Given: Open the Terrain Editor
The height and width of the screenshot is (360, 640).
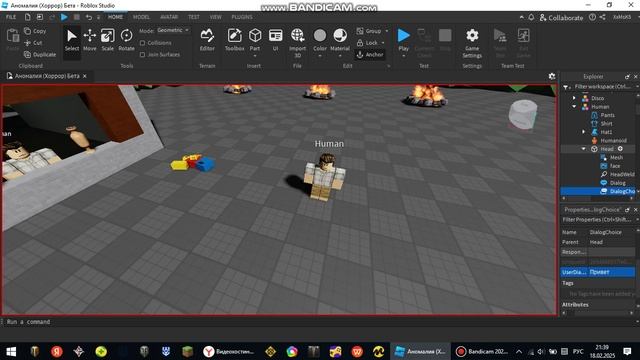Looking at the screenshot, I should coord(207,40).
